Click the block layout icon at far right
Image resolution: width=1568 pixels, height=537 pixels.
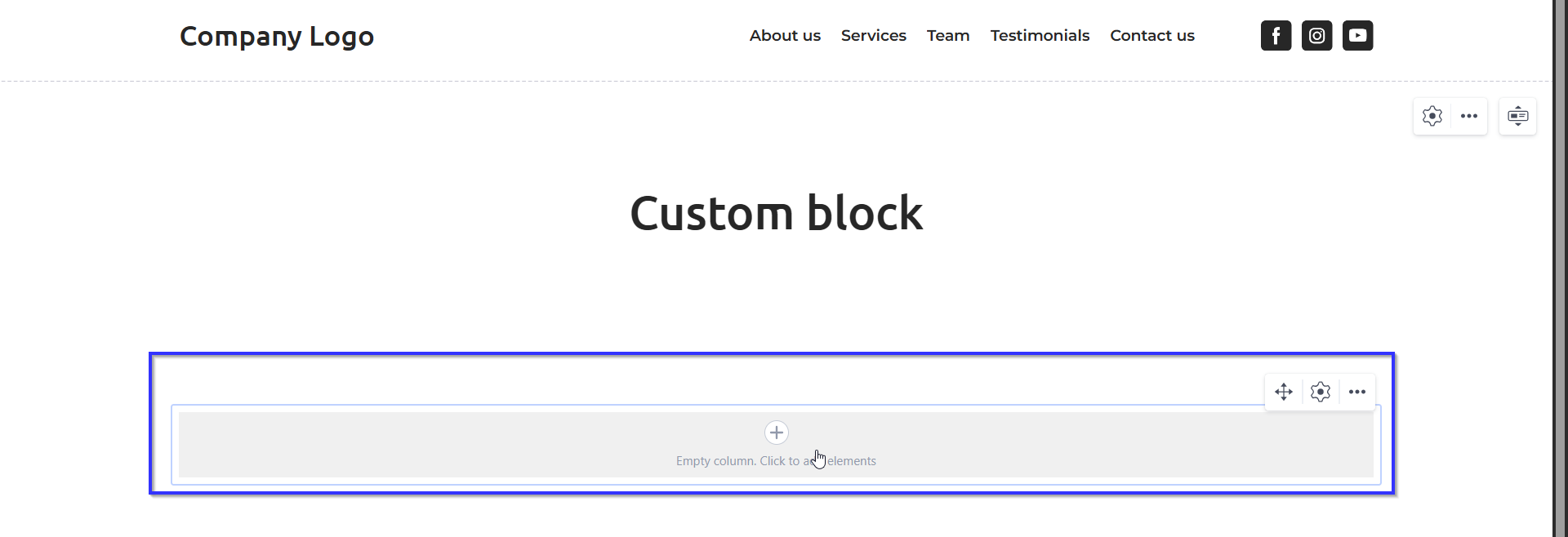click(1518, 116)
